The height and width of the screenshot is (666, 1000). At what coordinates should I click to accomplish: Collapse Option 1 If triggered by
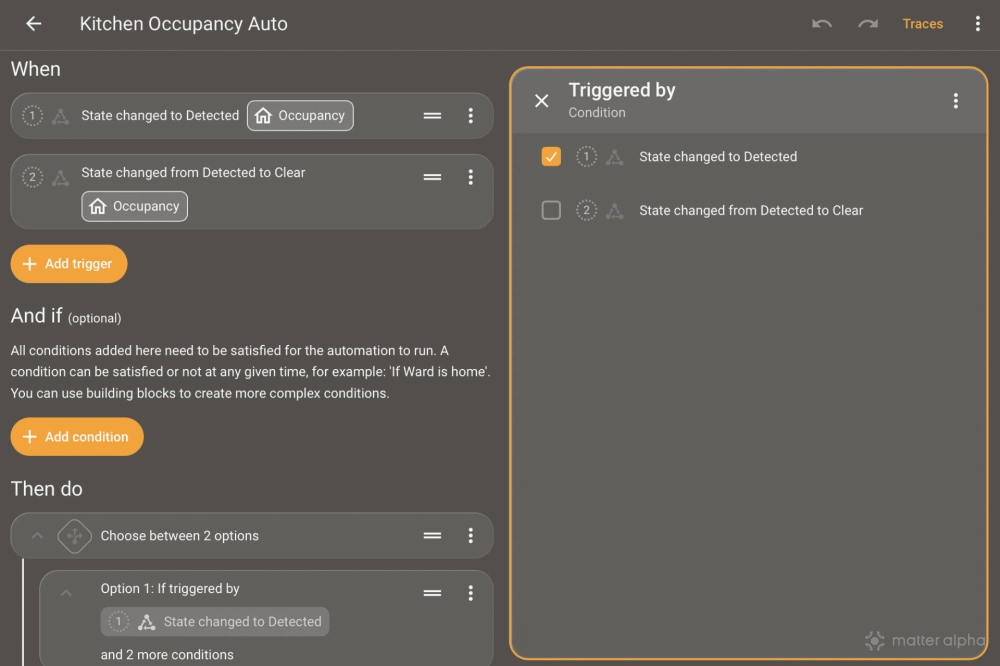66,593
